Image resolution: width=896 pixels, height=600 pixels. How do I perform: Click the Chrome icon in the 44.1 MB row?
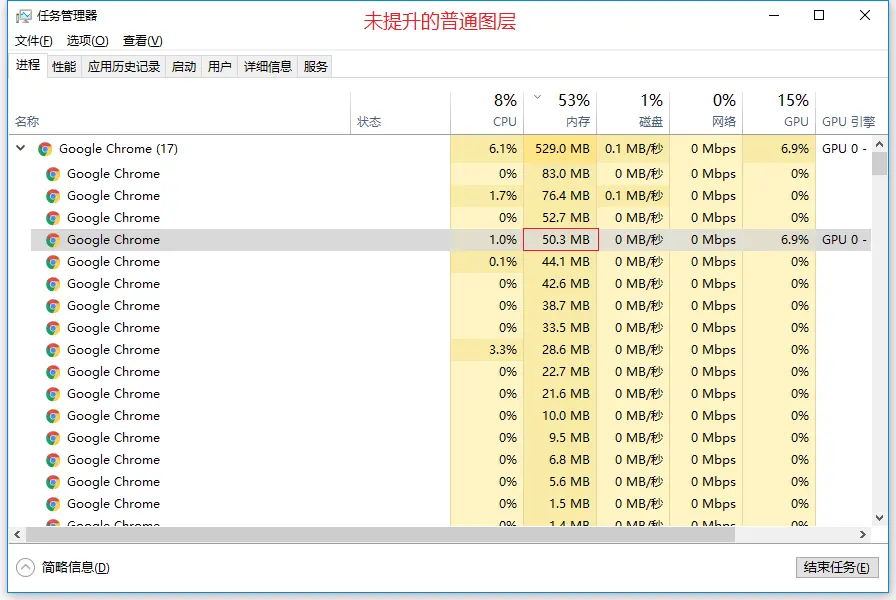click(x=53, y=262)
